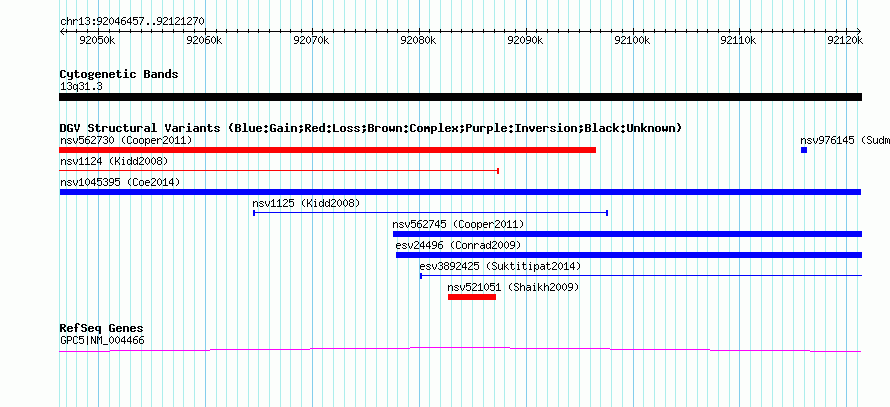The width and height of the screenshot is (890, 407).
Task: Open the nsv1125 (Kidd2008) label
Action: [x=306, y=203]
